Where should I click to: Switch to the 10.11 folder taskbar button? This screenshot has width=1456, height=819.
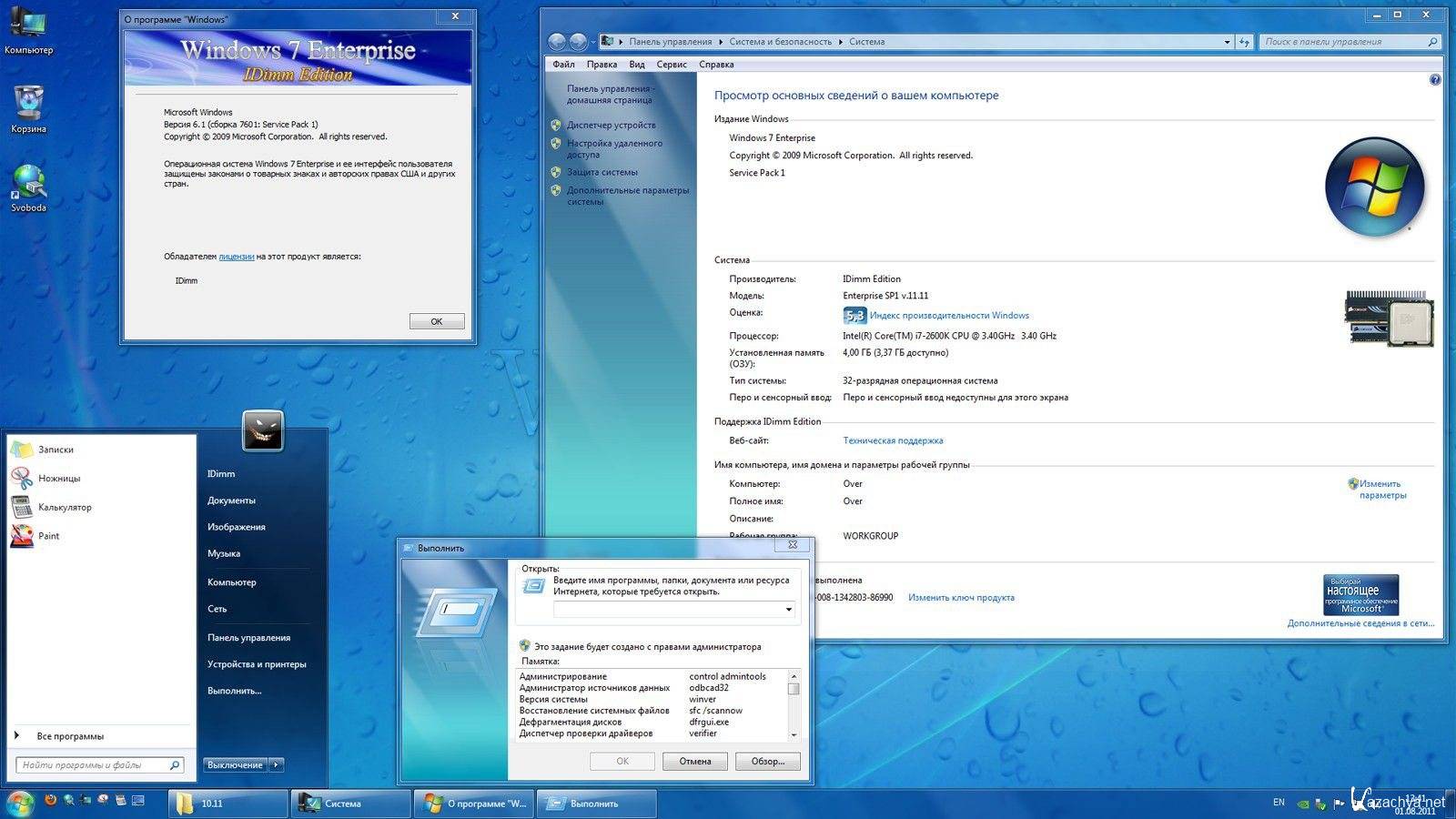(x=228, y=804)
